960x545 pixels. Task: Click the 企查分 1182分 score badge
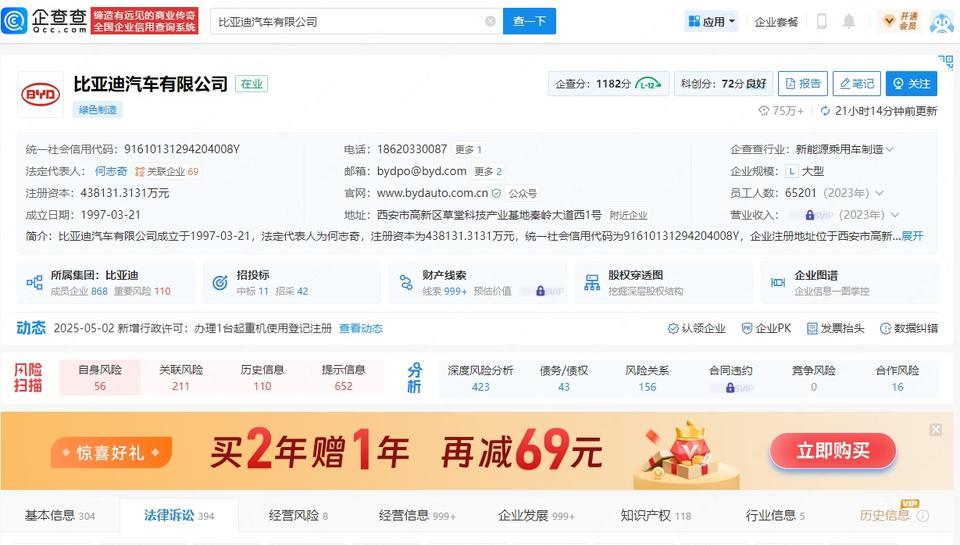[x=609, y=84]
